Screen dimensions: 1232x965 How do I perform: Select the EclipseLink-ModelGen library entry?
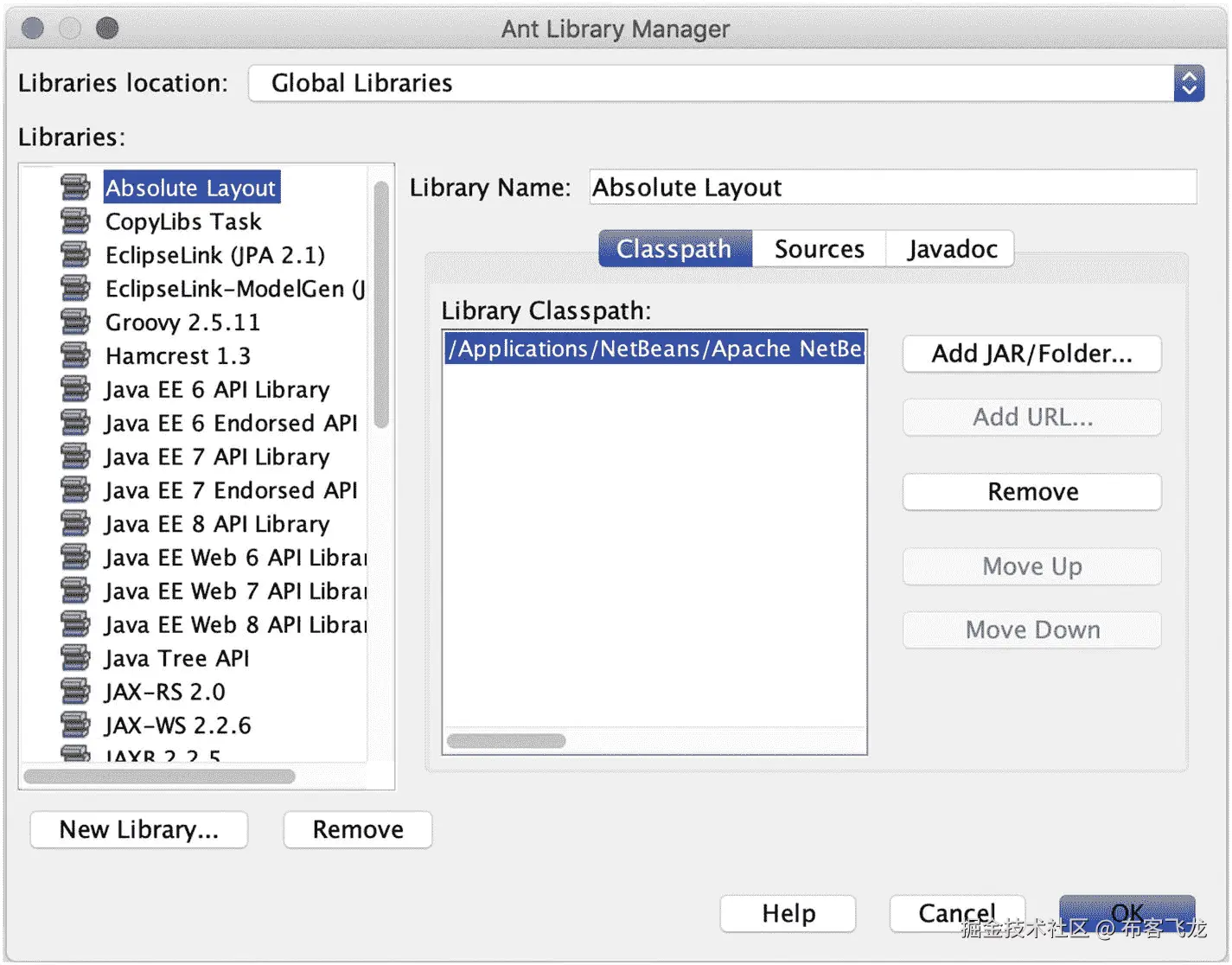tap(235, 289)
